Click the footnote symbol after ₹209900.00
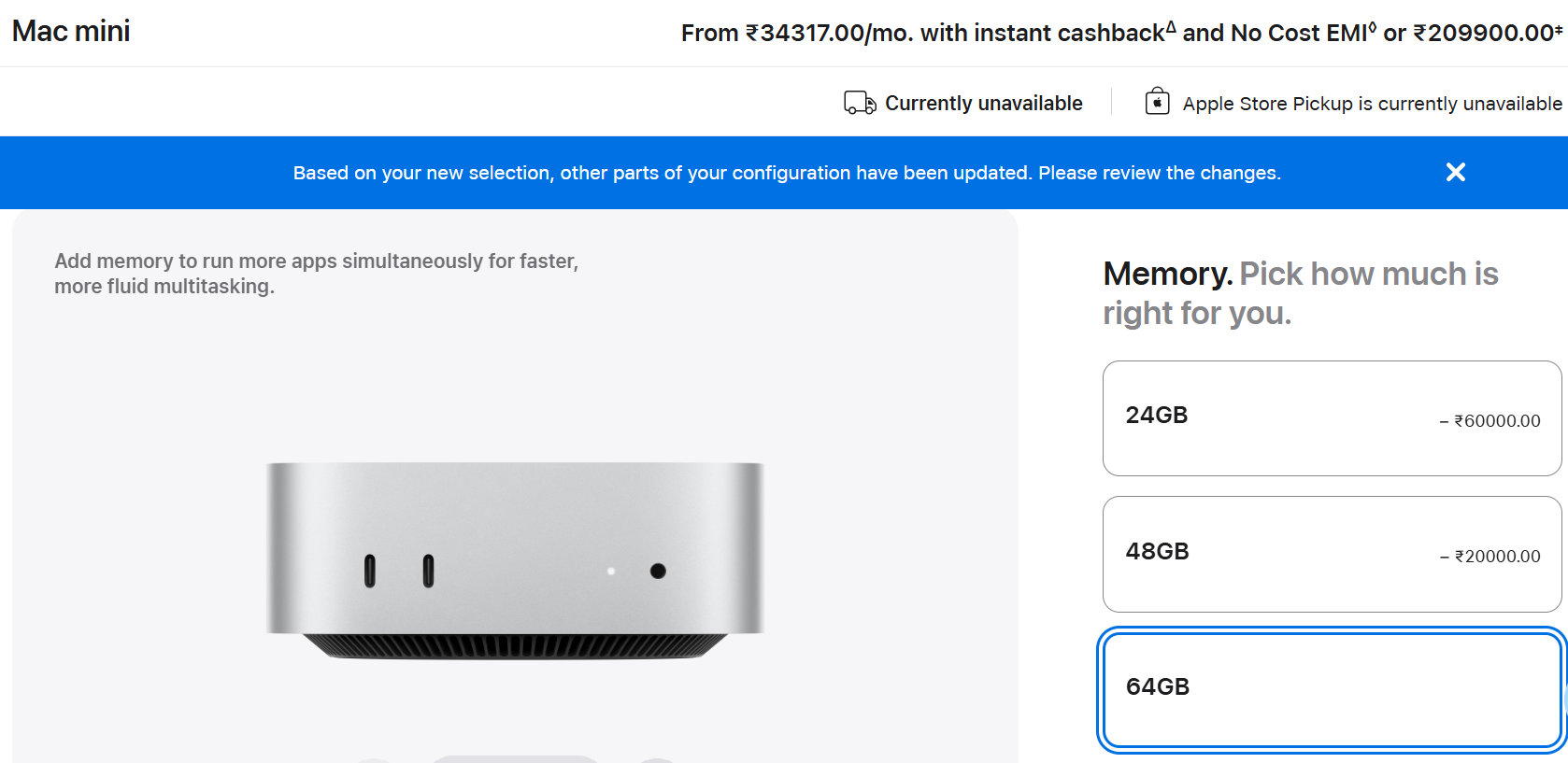1568x763 pixels. pyautogui.click(x=1559, y=29)
